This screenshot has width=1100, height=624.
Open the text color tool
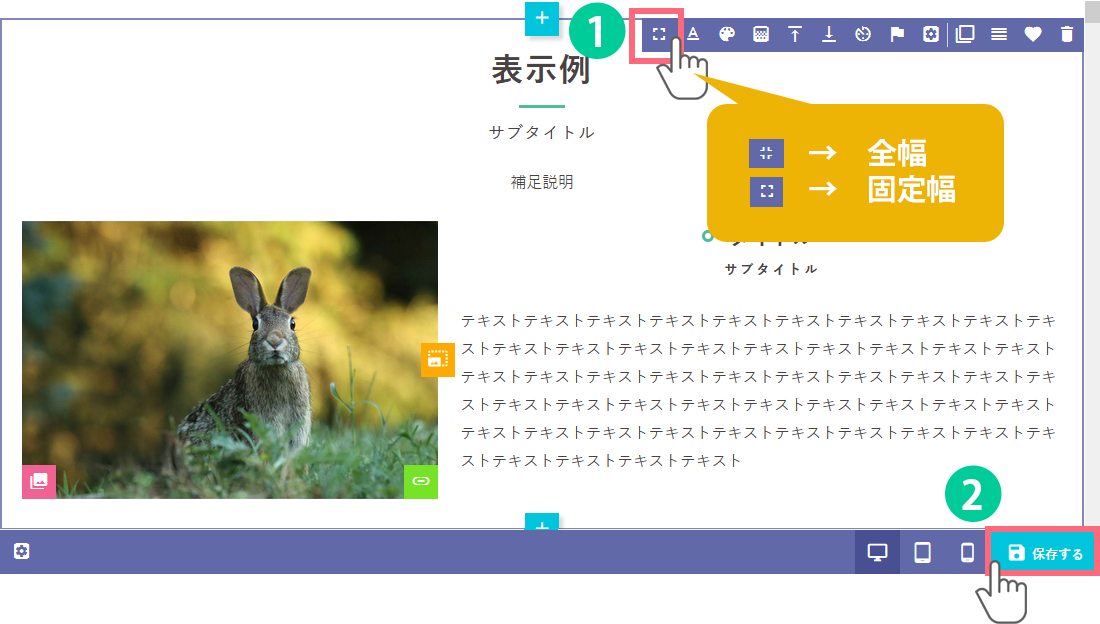[692, 34]
